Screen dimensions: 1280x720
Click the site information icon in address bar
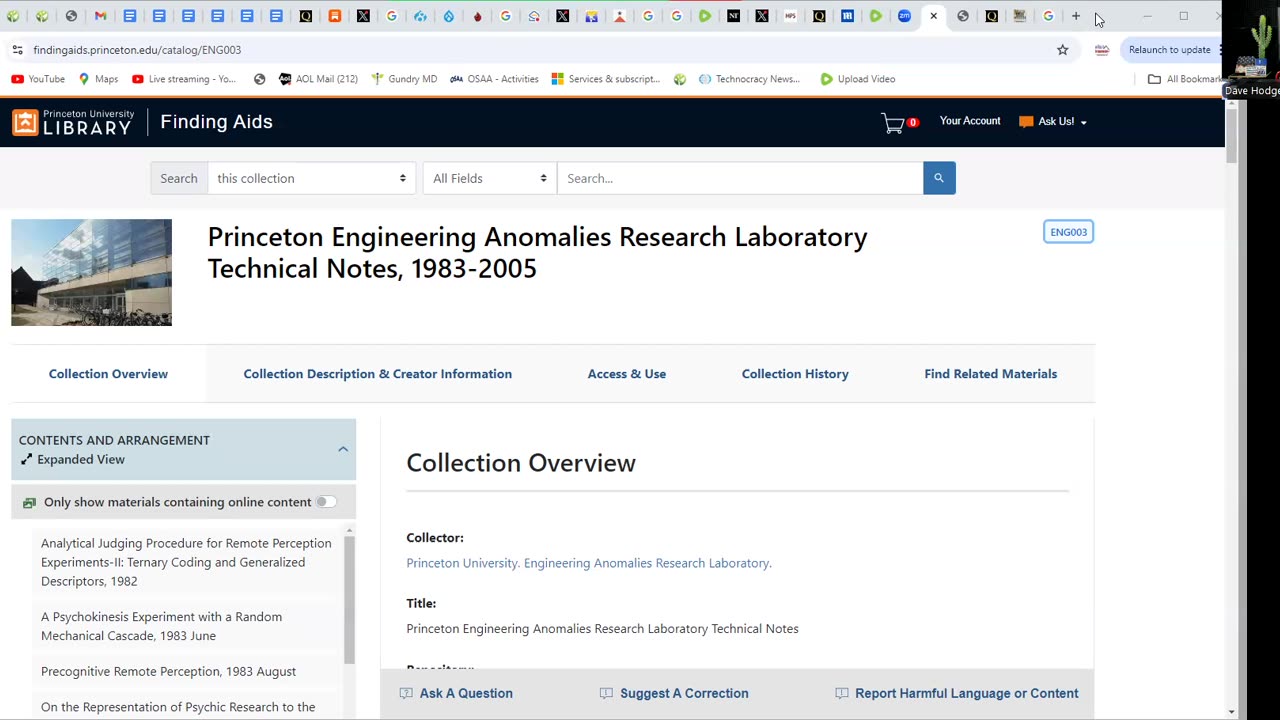coord(17,50)
